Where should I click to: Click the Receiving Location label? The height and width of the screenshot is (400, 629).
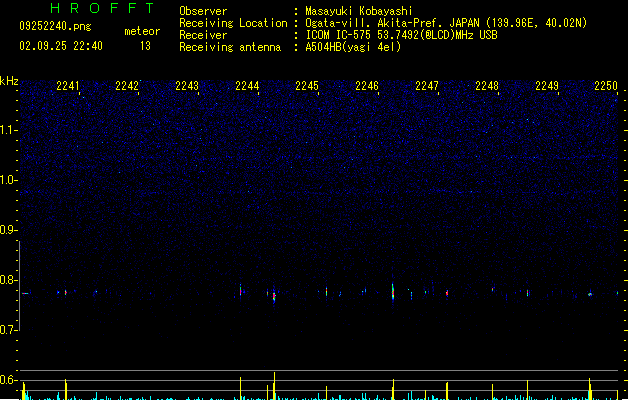click(x=233, y=23)
